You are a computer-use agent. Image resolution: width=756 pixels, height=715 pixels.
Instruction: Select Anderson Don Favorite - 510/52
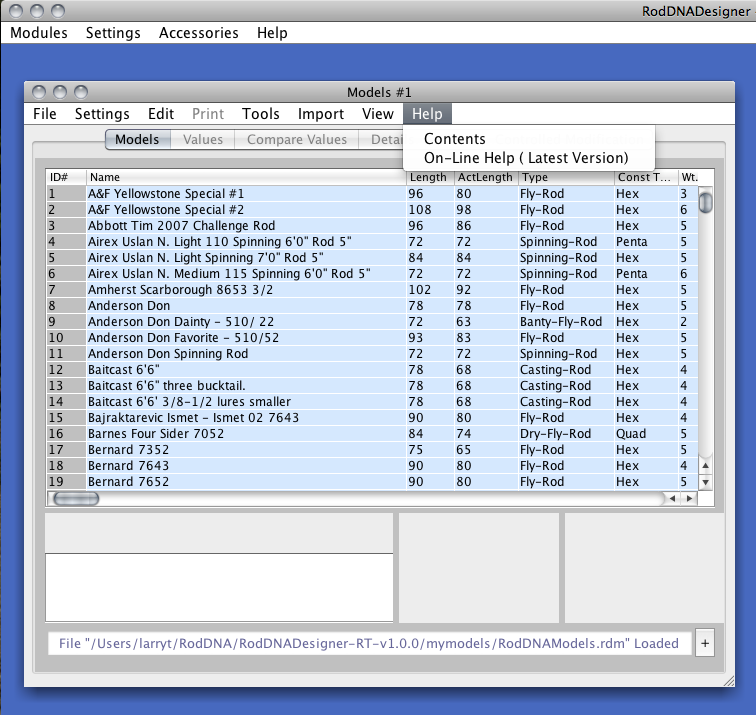372,337
